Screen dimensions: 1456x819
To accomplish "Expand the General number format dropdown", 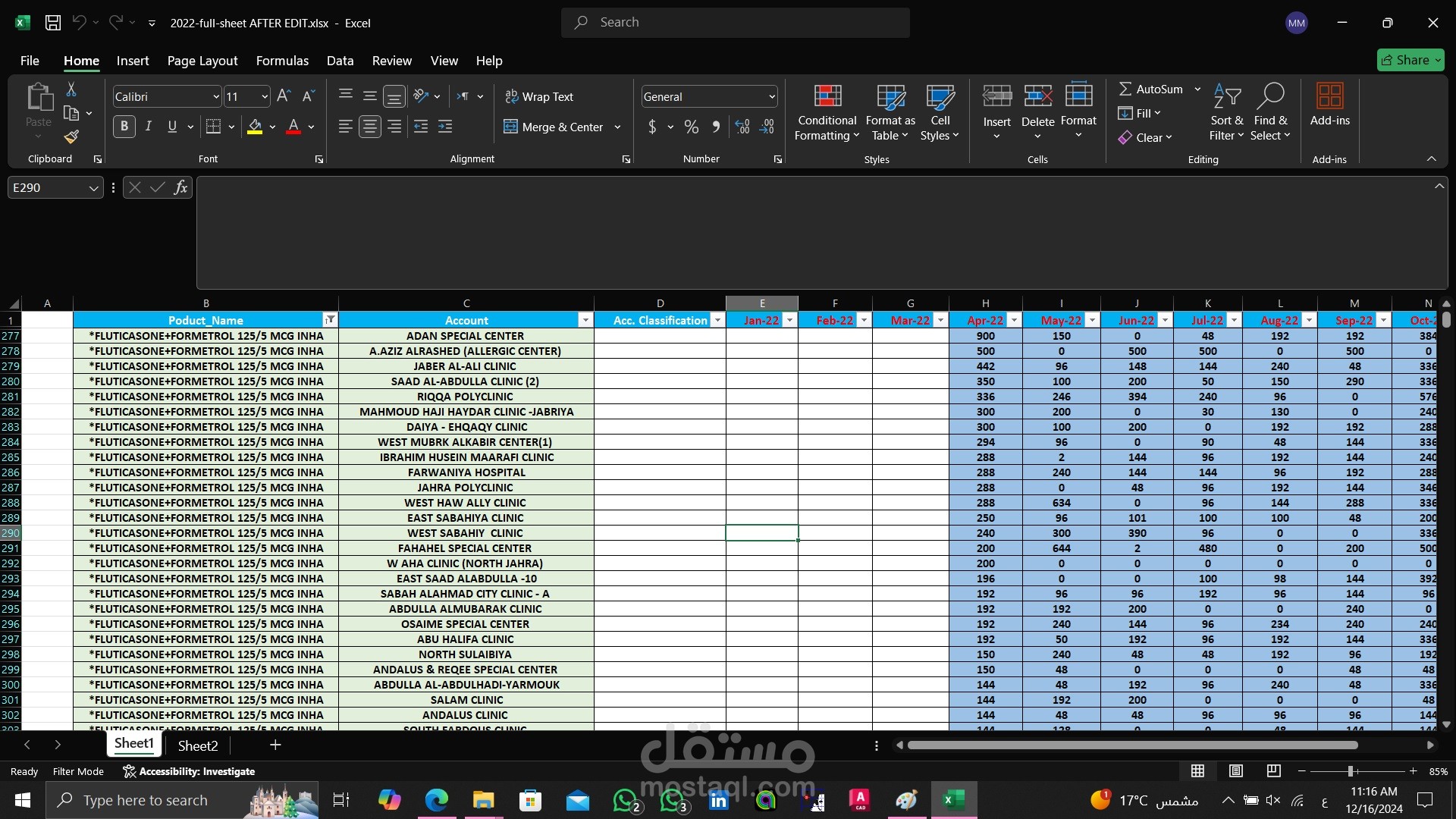I will click(x=772, y=96).
